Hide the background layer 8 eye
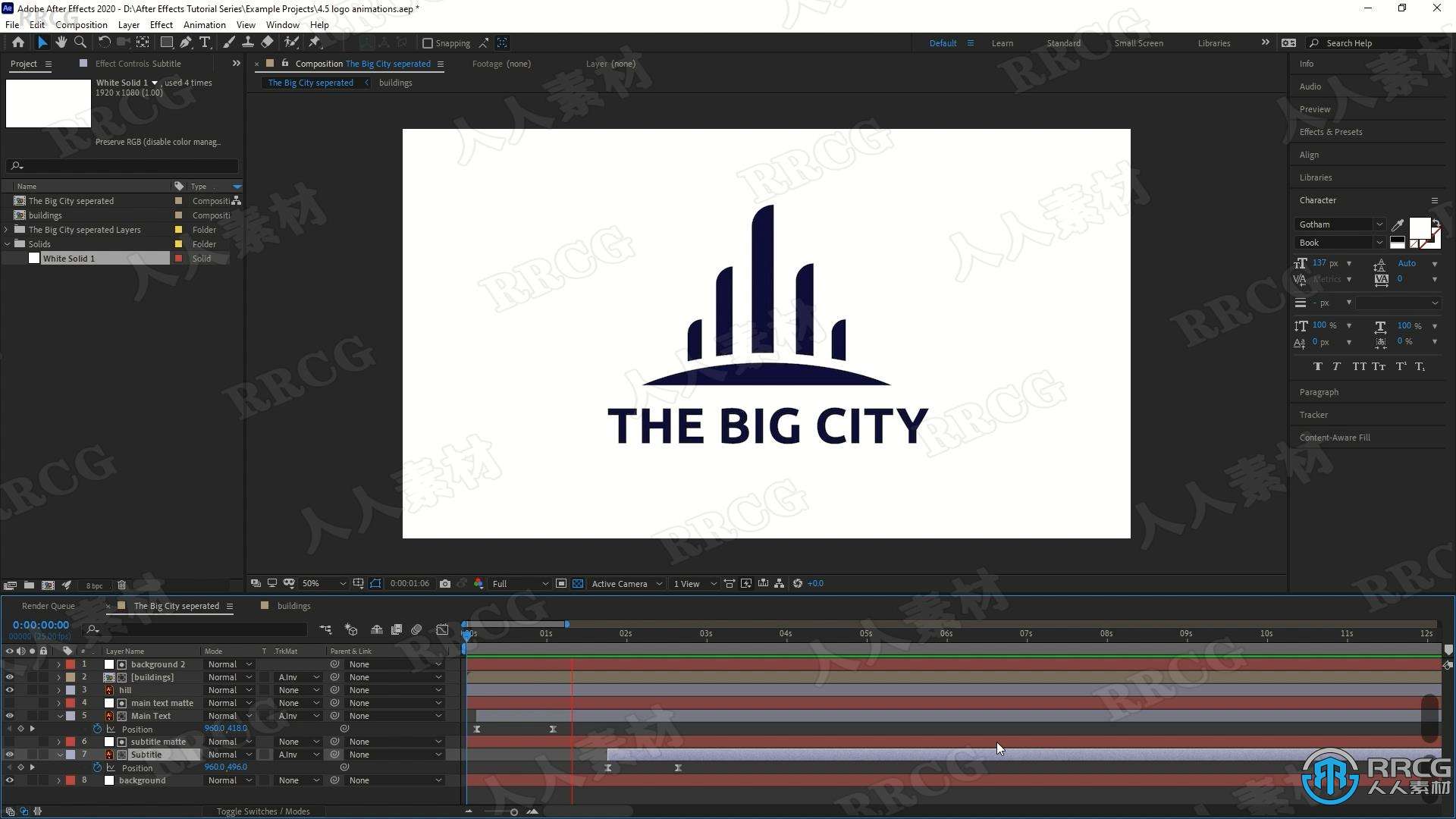Screen dimensions: 1456x819 [9, 780]
